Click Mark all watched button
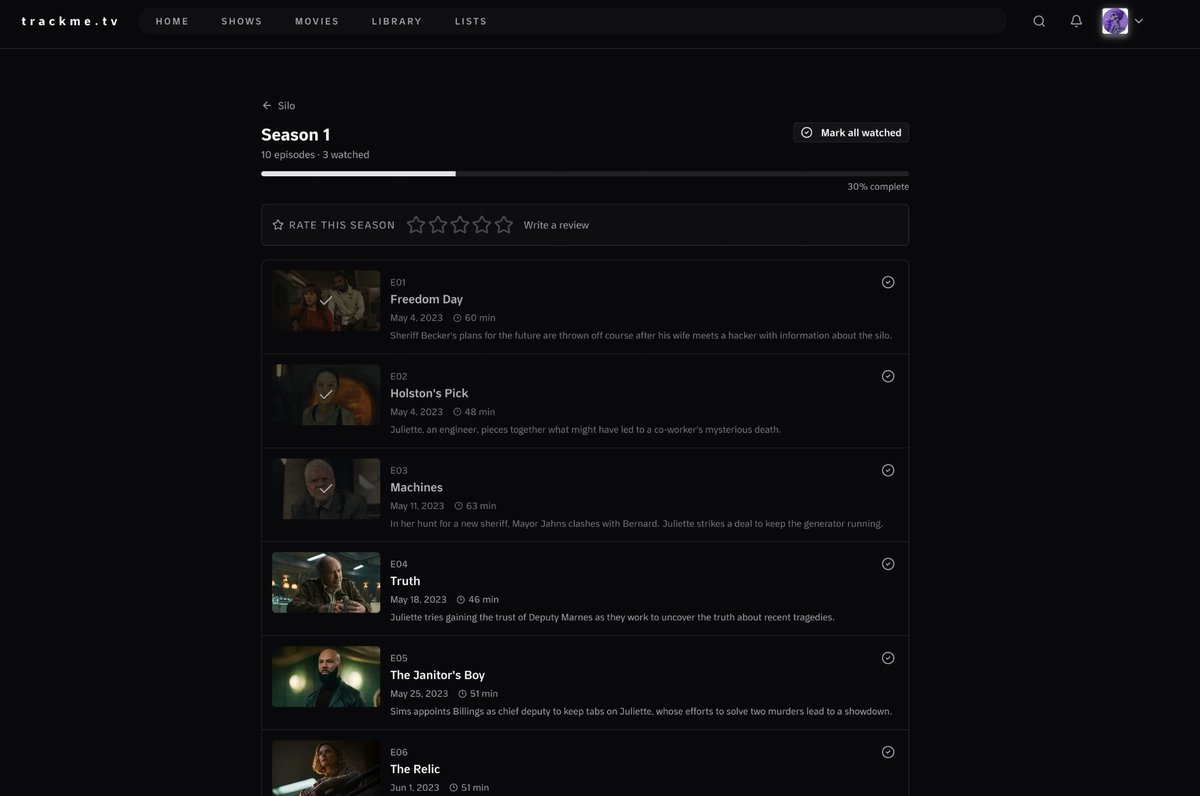Screen dimensions: 1200x796 851,132
